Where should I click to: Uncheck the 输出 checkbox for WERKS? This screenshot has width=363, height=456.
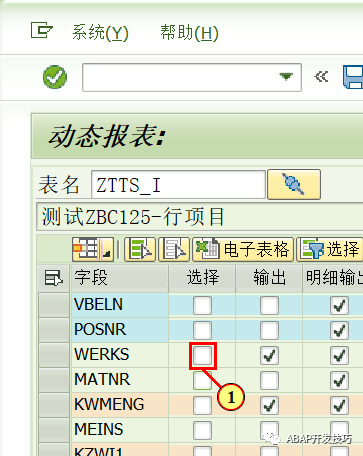(269, 355)
